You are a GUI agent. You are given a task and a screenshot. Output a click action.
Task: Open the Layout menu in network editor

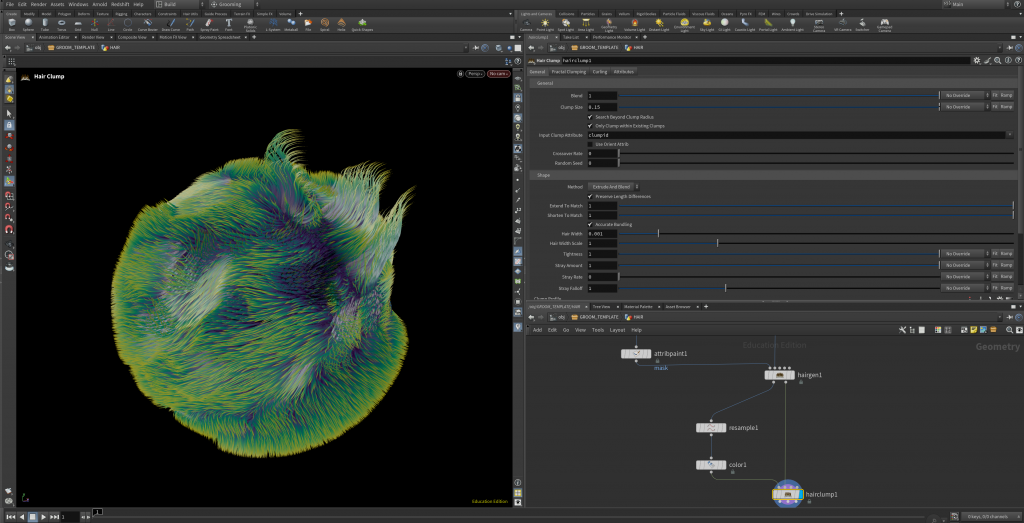click(x=617, y=330)
